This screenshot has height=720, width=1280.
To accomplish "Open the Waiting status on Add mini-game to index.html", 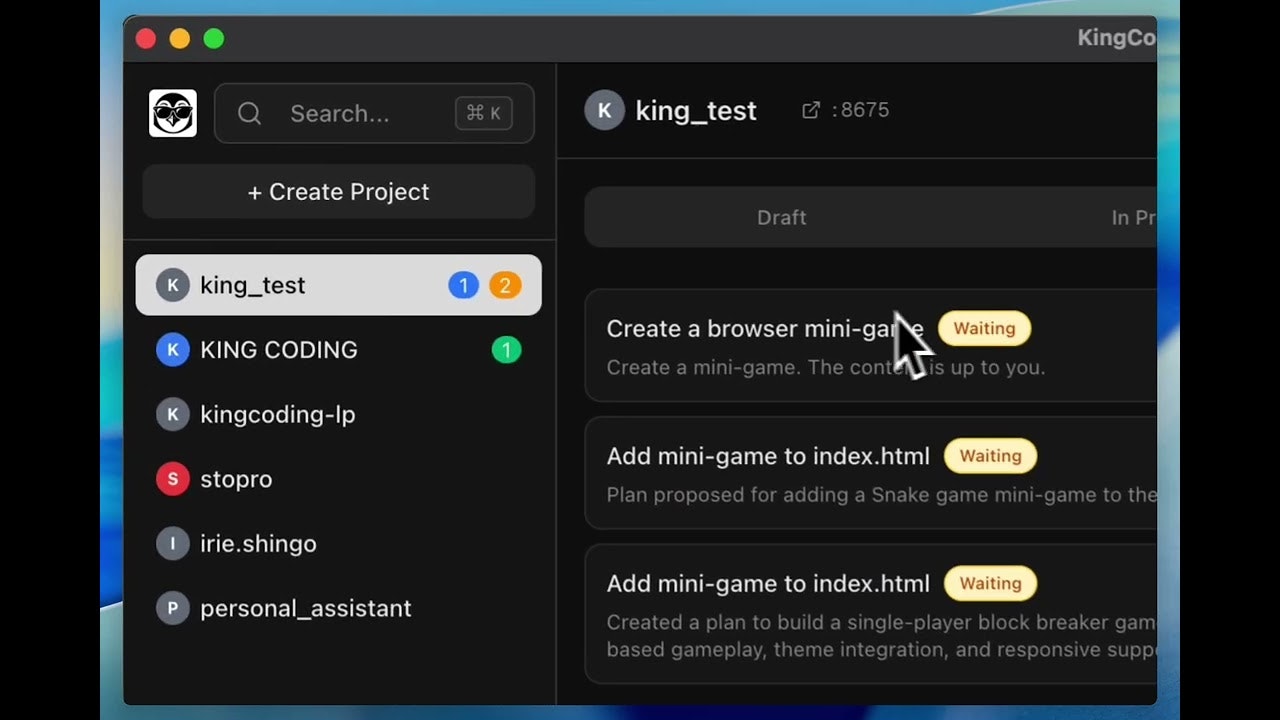I will [x=990, y=456].
